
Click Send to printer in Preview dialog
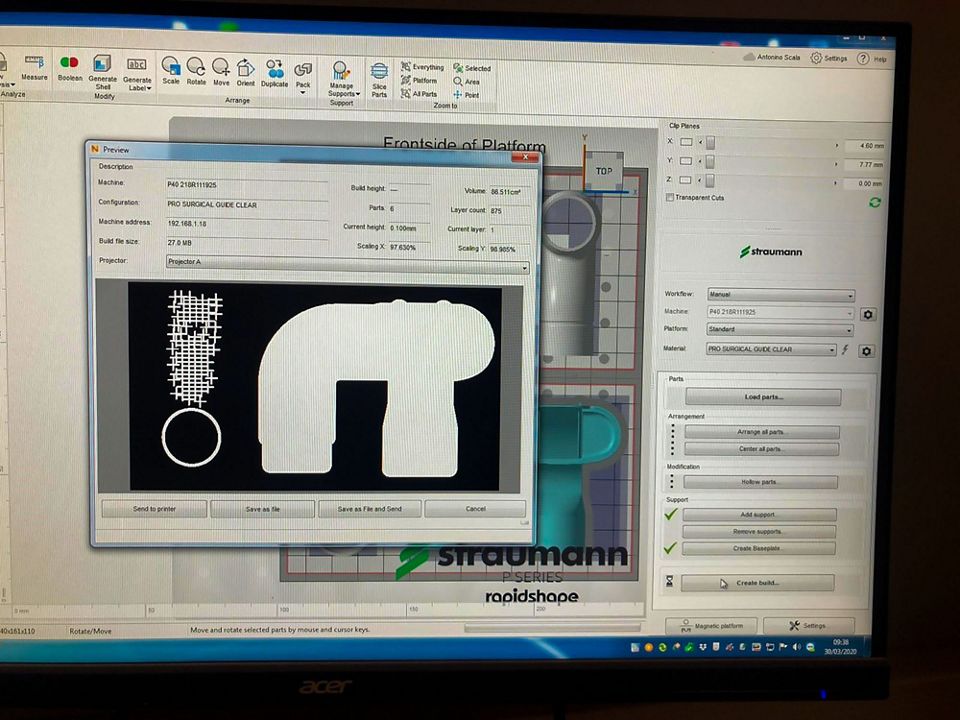coord(154,509)
